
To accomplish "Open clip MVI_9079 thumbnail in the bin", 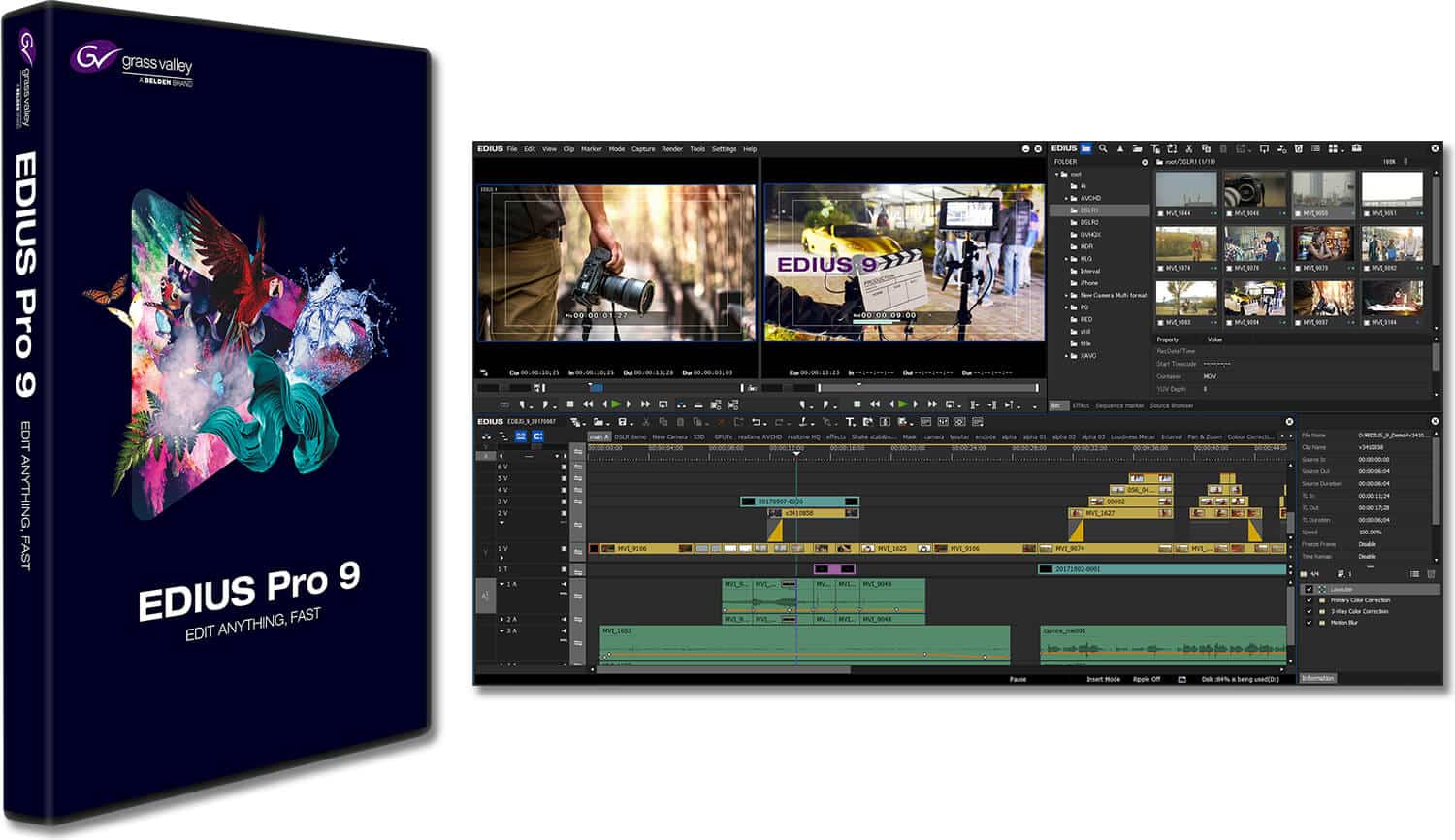I will (x=1324, y=245).
